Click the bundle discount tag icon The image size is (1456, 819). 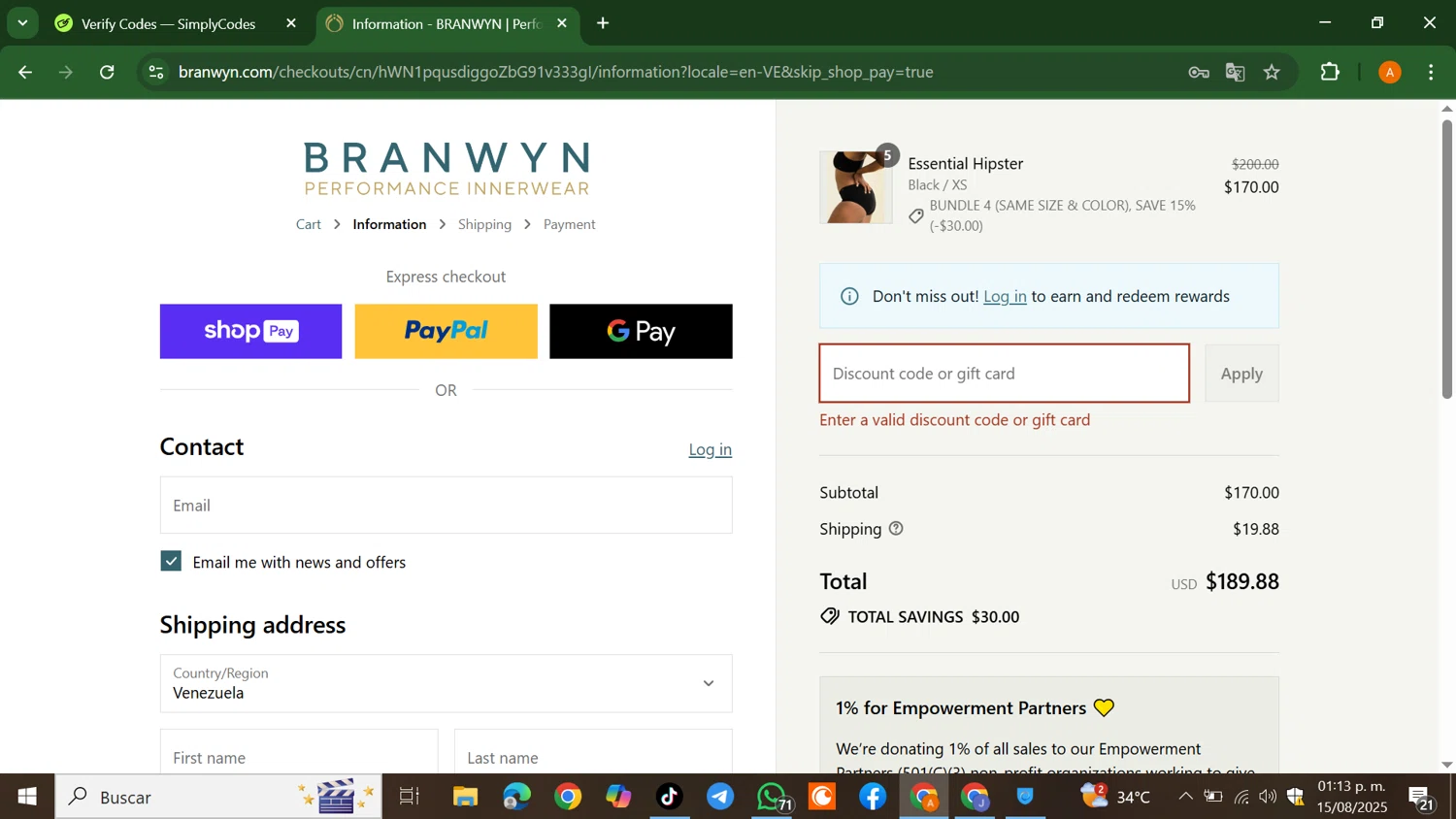click(916, 215)
